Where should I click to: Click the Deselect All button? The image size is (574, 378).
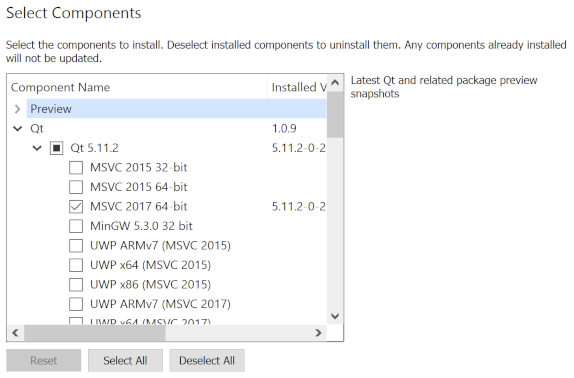(x=207, y=360)
